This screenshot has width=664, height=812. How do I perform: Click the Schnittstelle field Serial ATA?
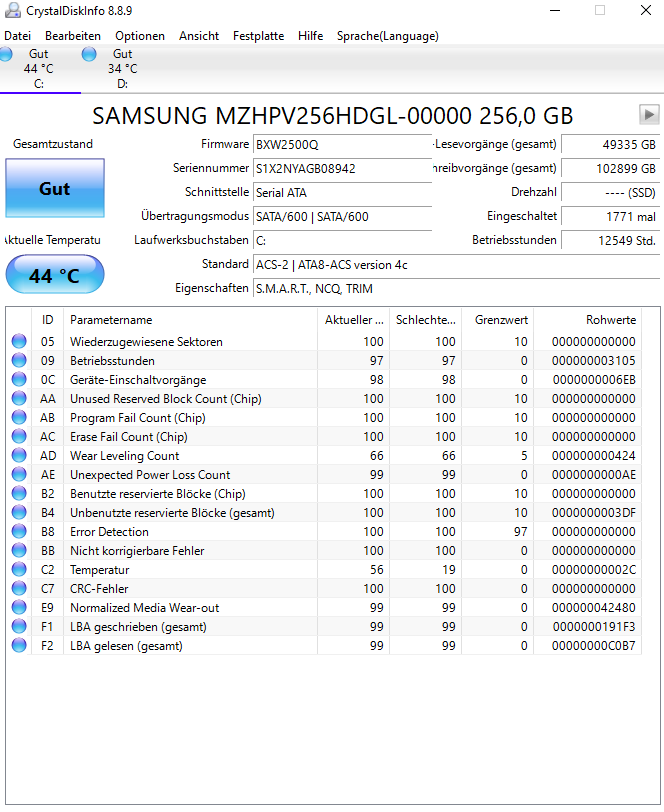(342, 193)
